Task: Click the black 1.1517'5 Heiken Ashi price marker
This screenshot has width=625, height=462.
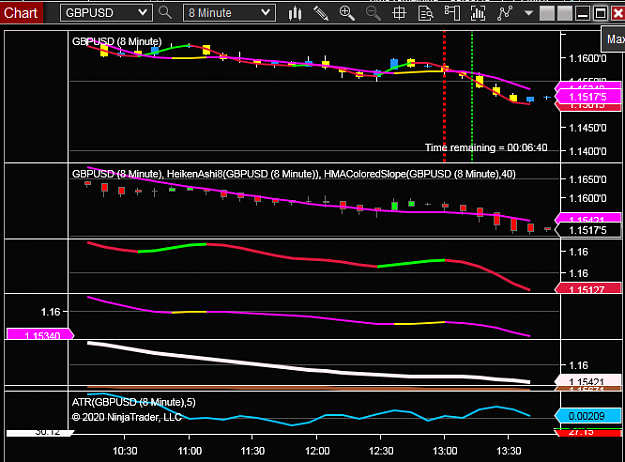Action: coord(588,230)
